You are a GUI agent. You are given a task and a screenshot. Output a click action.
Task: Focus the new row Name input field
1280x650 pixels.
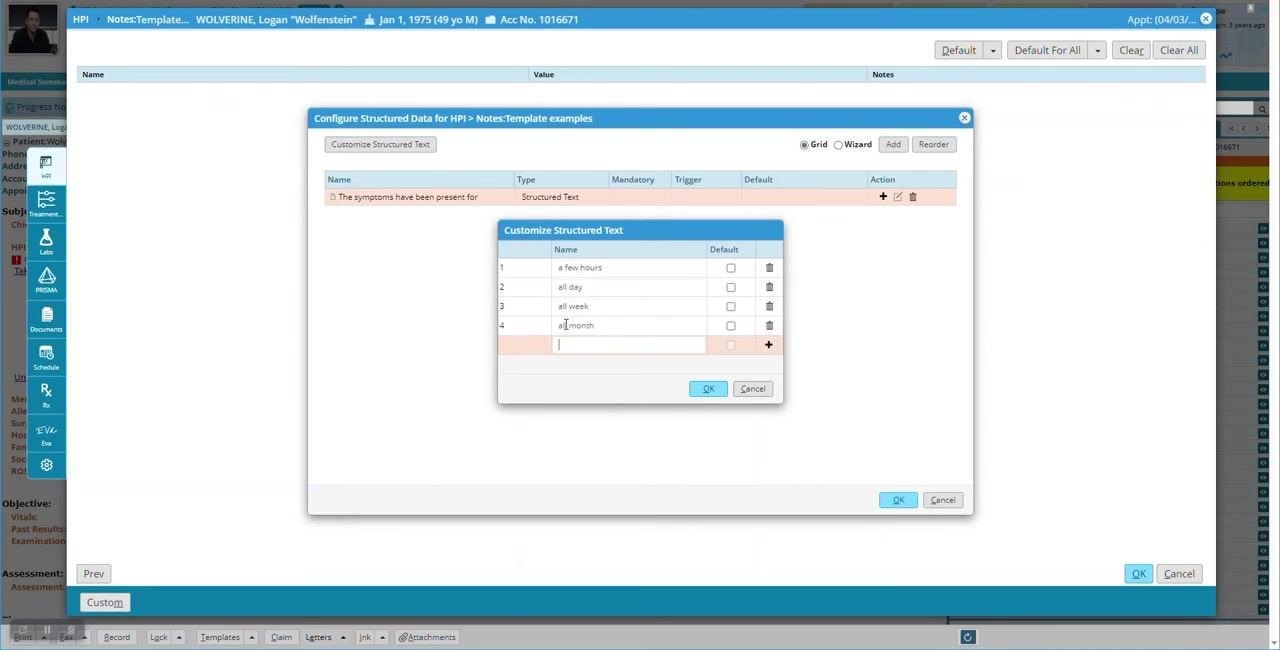(x=630, y=345)
